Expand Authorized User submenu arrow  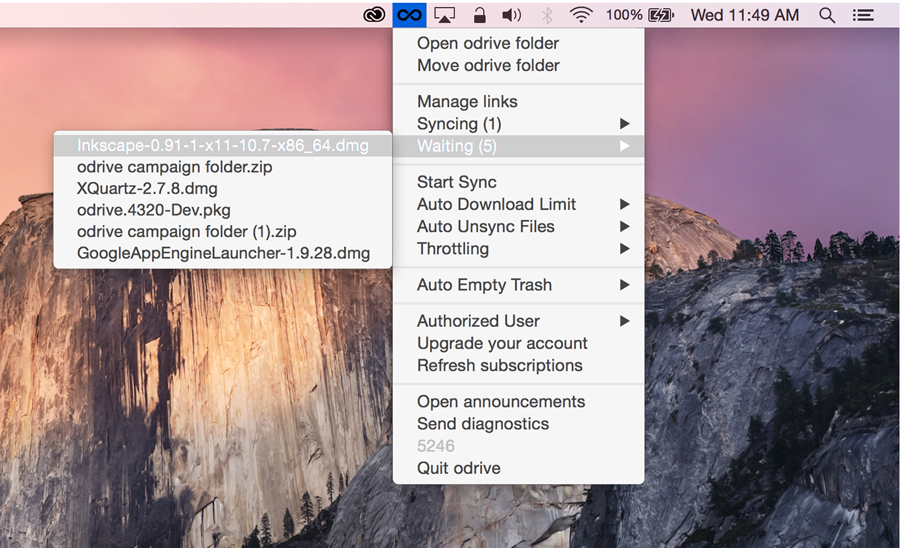(x=625, y=321)
